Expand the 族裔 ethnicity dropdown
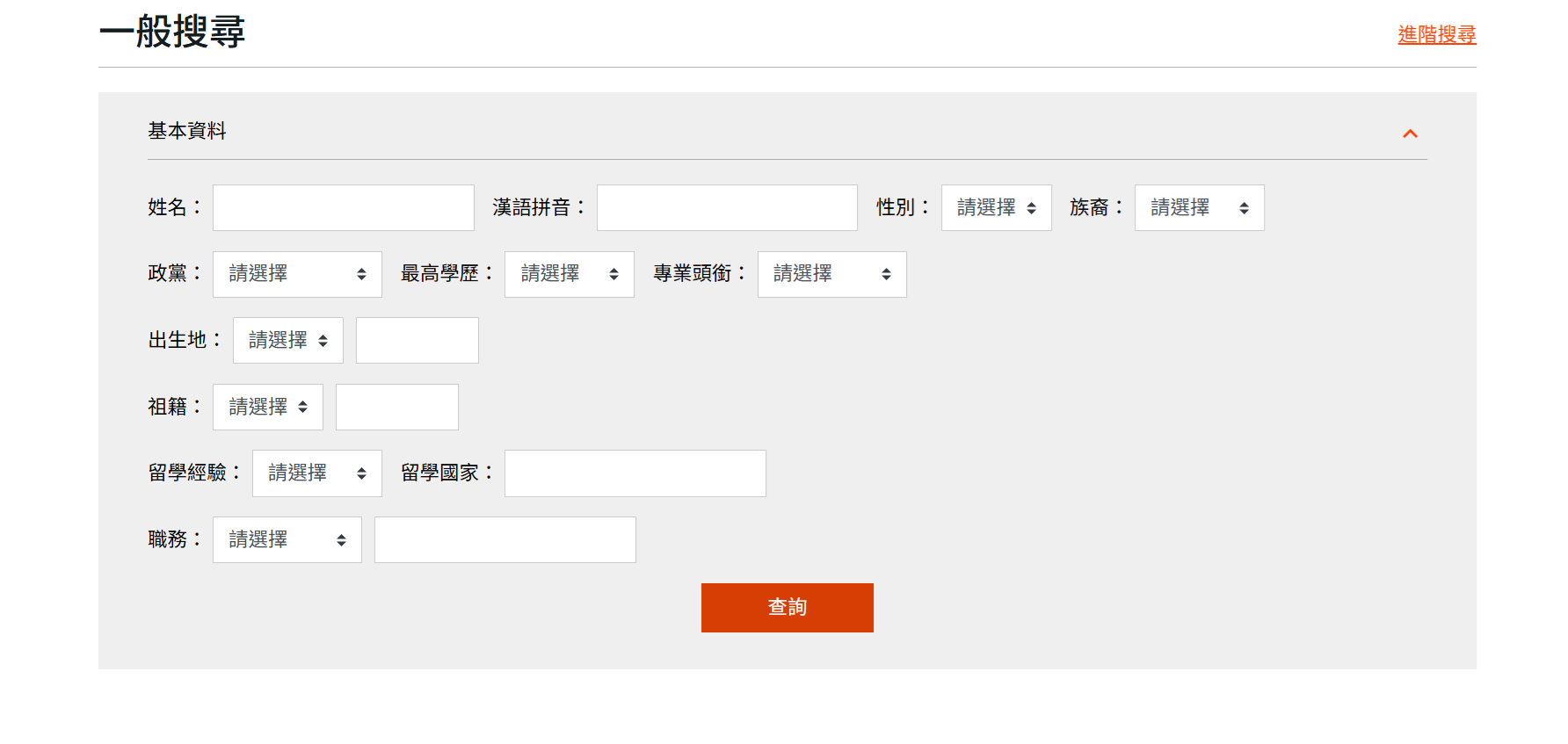The height and width of the screenshot is (744, 1568). pos(1199,207)
